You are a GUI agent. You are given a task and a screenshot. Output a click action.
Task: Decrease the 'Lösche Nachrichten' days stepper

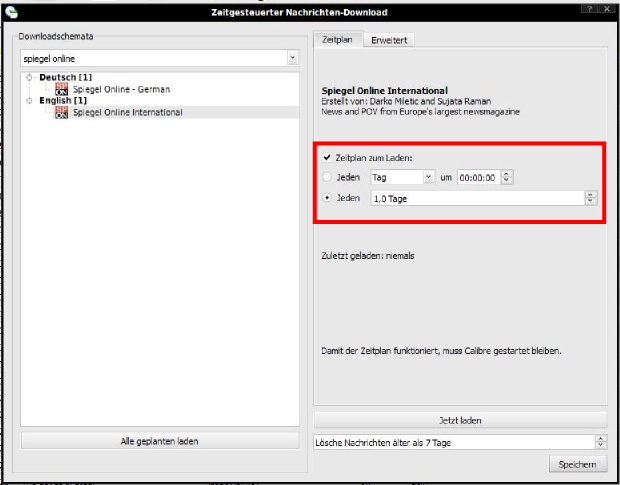click(x=601, y=446)
